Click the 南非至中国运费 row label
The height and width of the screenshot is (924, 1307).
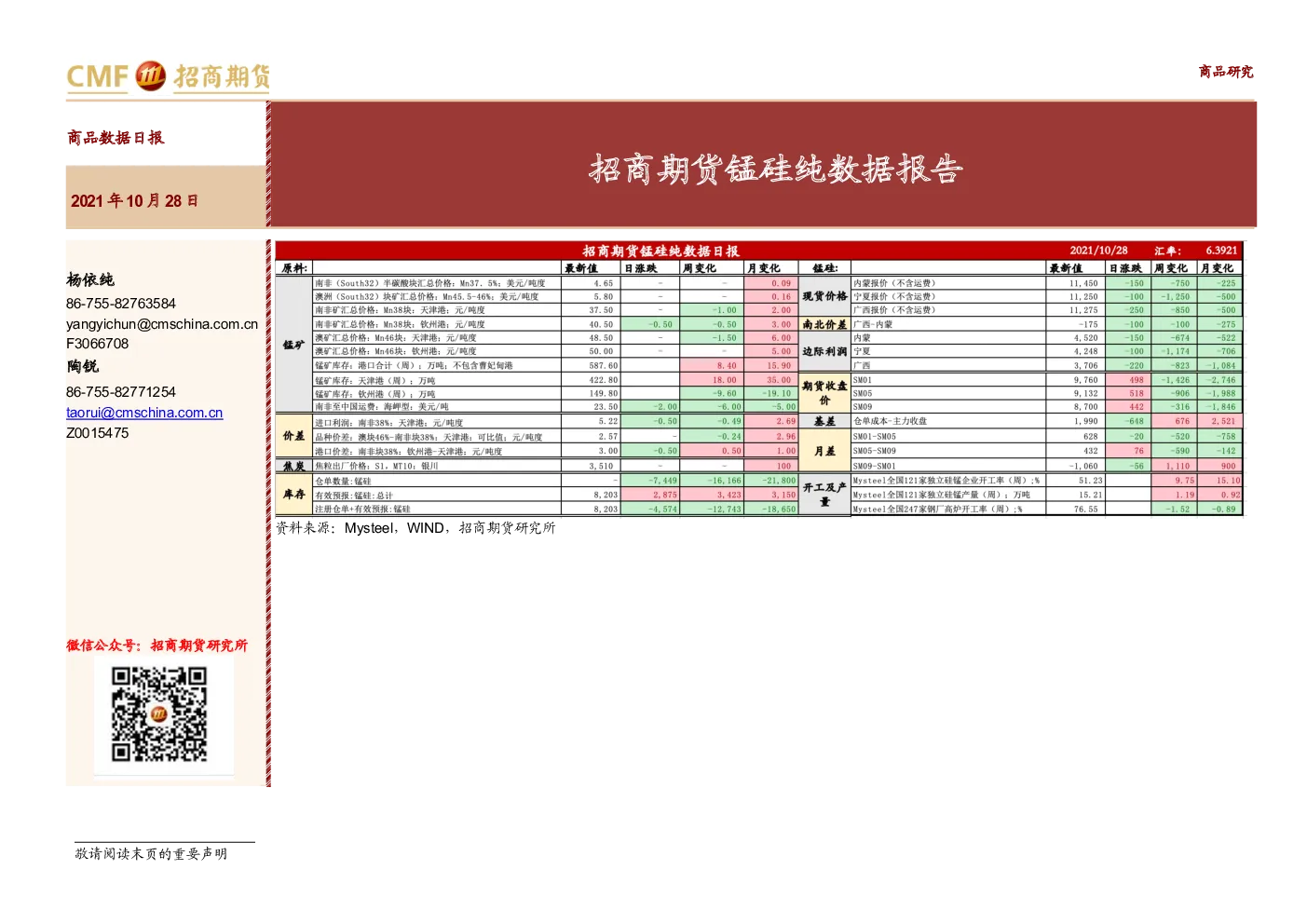(381, 407)
